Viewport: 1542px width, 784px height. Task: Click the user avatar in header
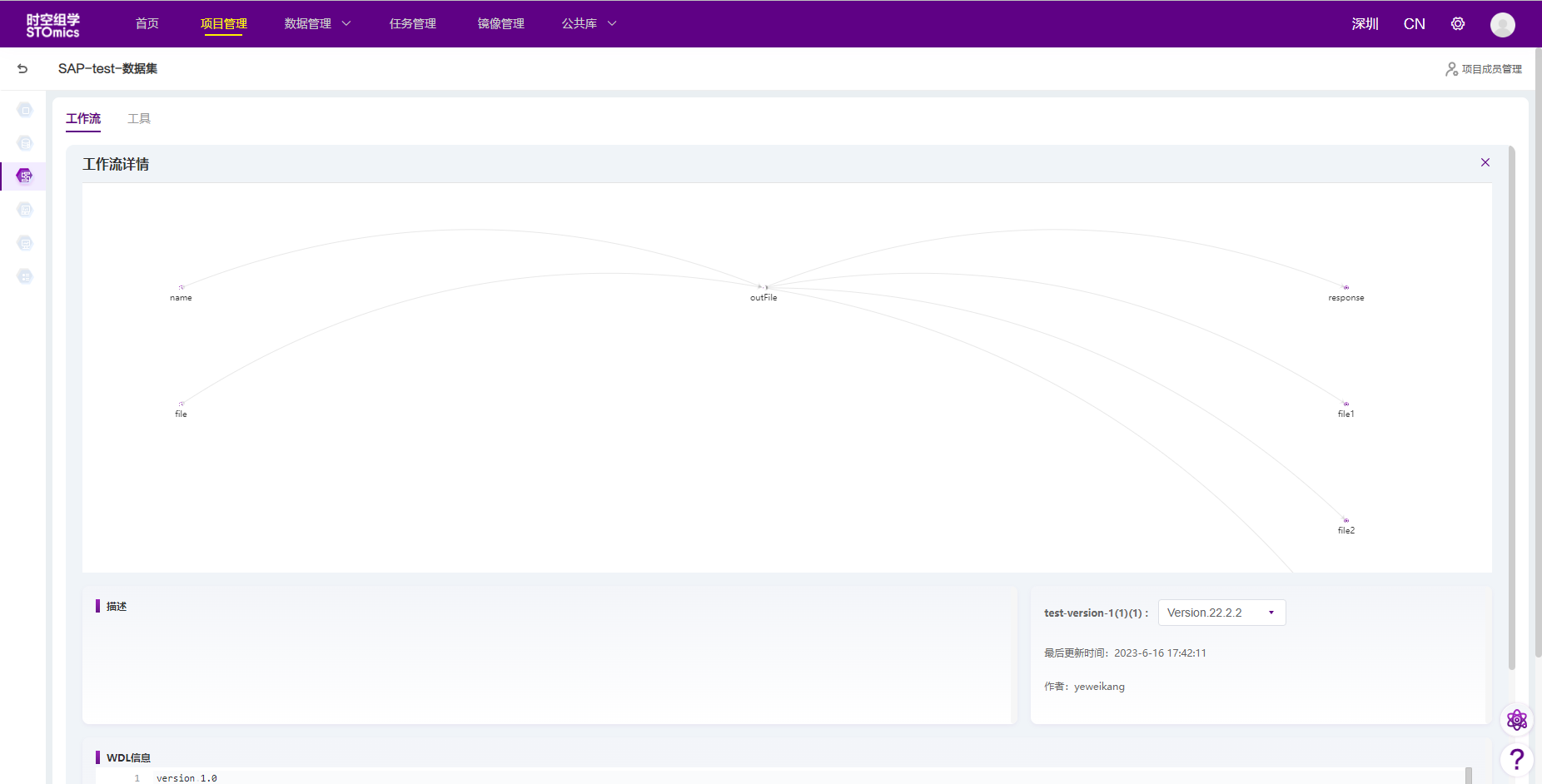click(1502, 25)
